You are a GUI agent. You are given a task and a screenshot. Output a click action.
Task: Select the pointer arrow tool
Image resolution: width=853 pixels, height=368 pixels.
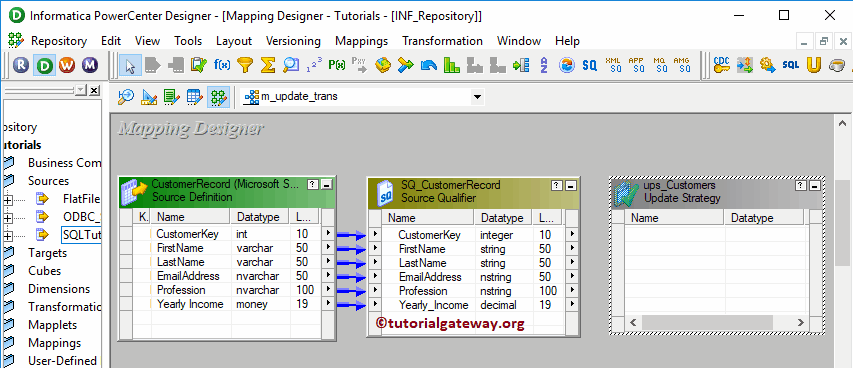point(130,65)
